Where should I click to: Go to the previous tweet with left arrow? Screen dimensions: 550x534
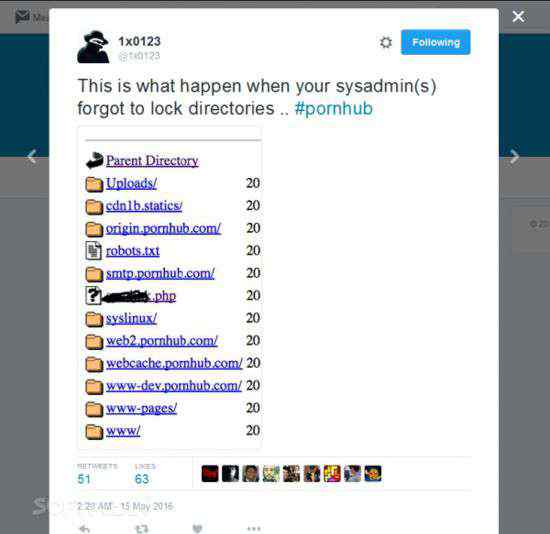click(32, 156)
